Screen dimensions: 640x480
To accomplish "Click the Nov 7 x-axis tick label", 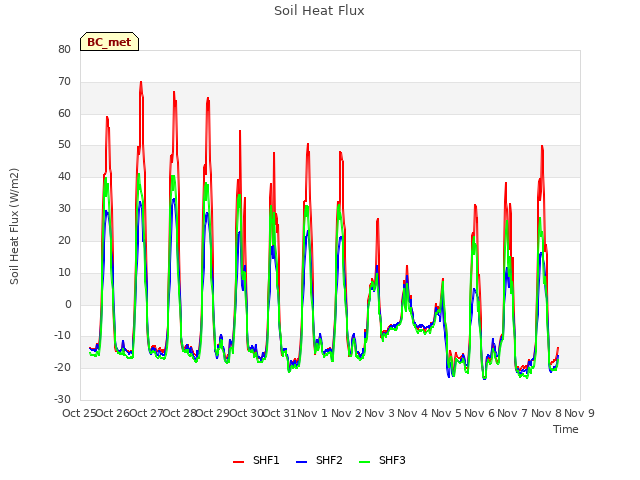I will tap(513, 413).
